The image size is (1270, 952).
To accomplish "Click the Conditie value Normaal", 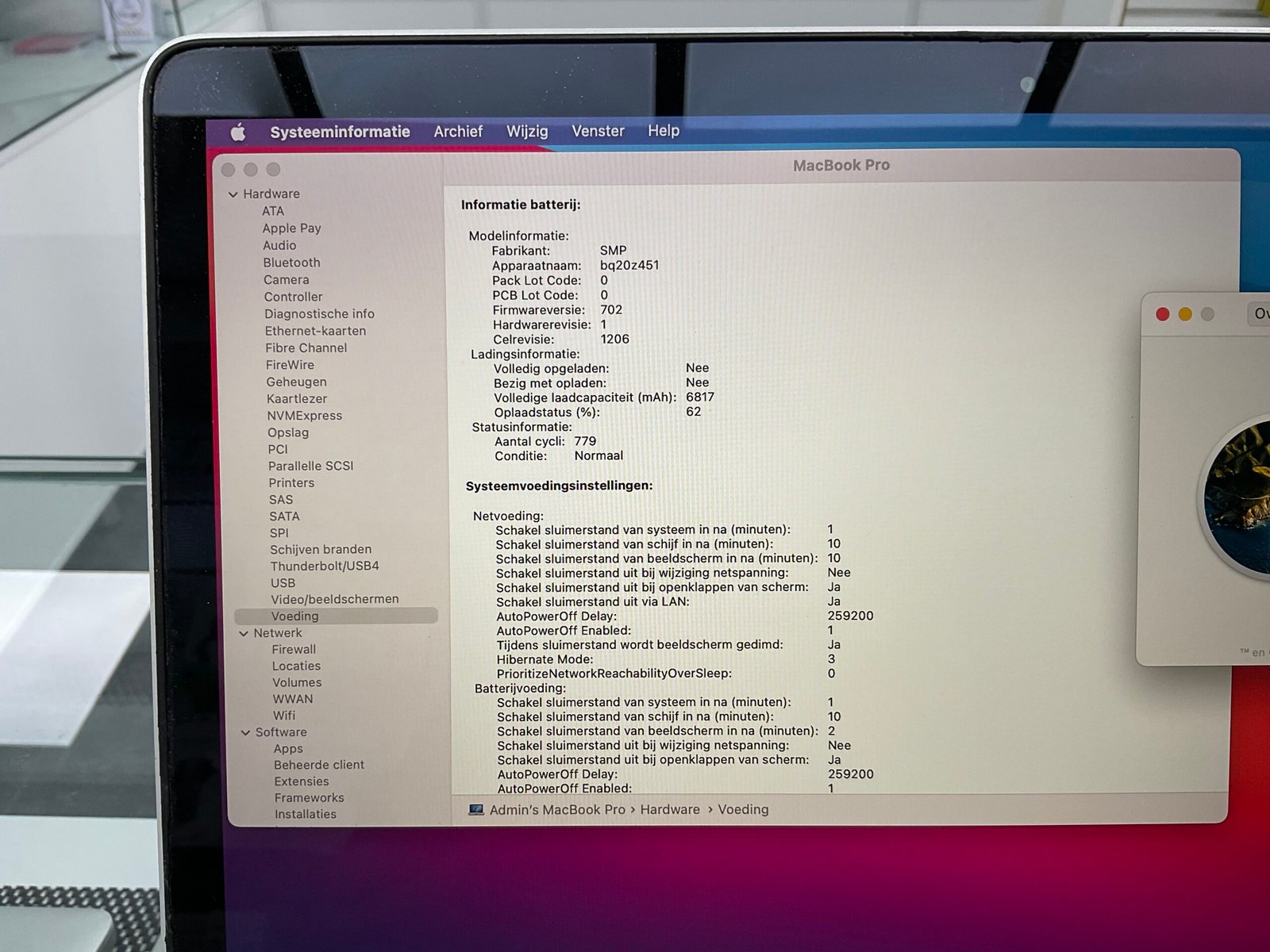I will click(598, 456).
